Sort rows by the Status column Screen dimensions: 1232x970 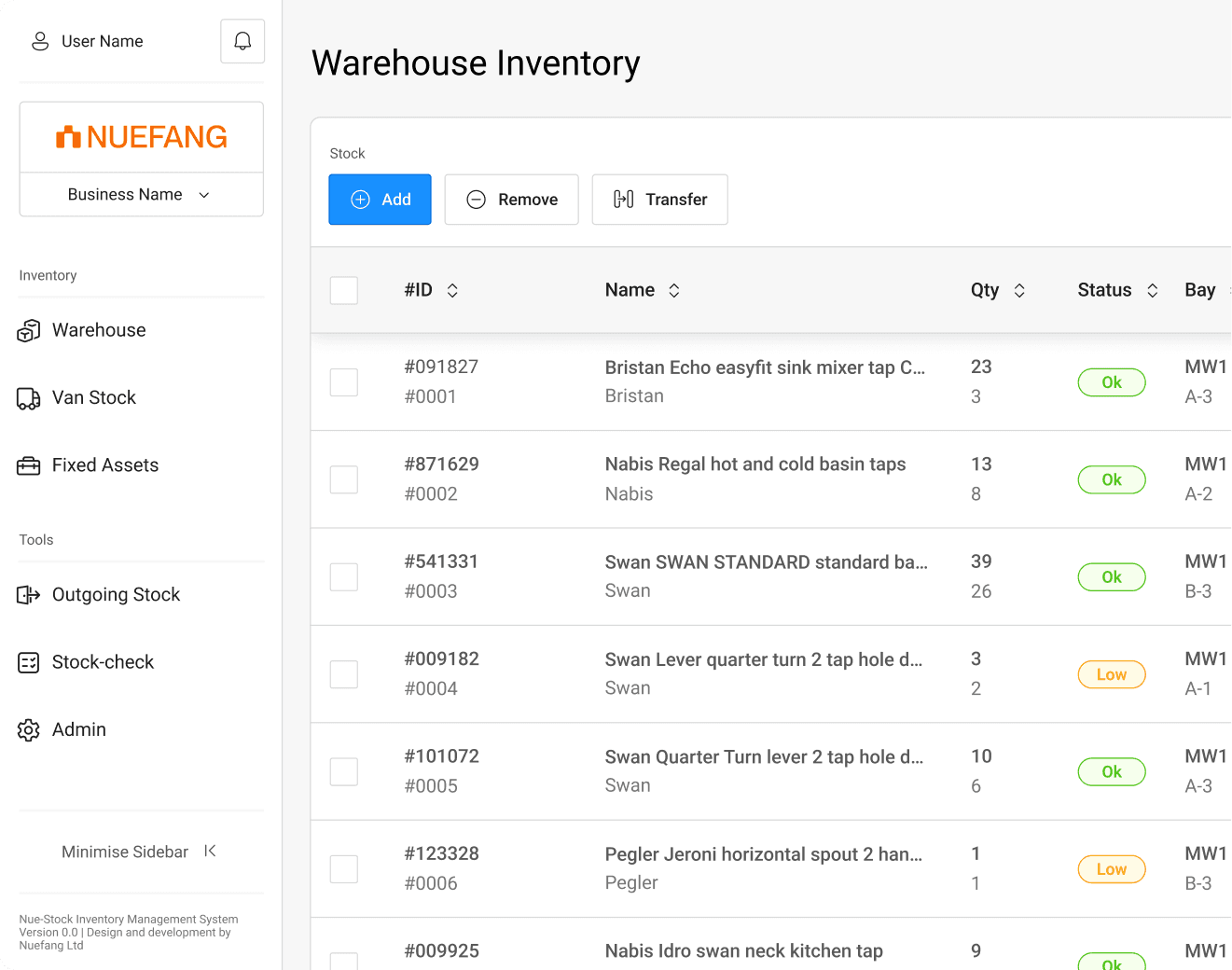[x=1153, y=290]
